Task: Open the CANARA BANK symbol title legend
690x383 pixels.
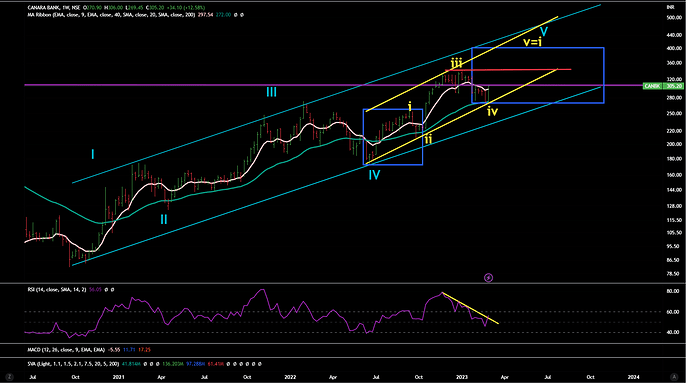Action: coord(54,7)
